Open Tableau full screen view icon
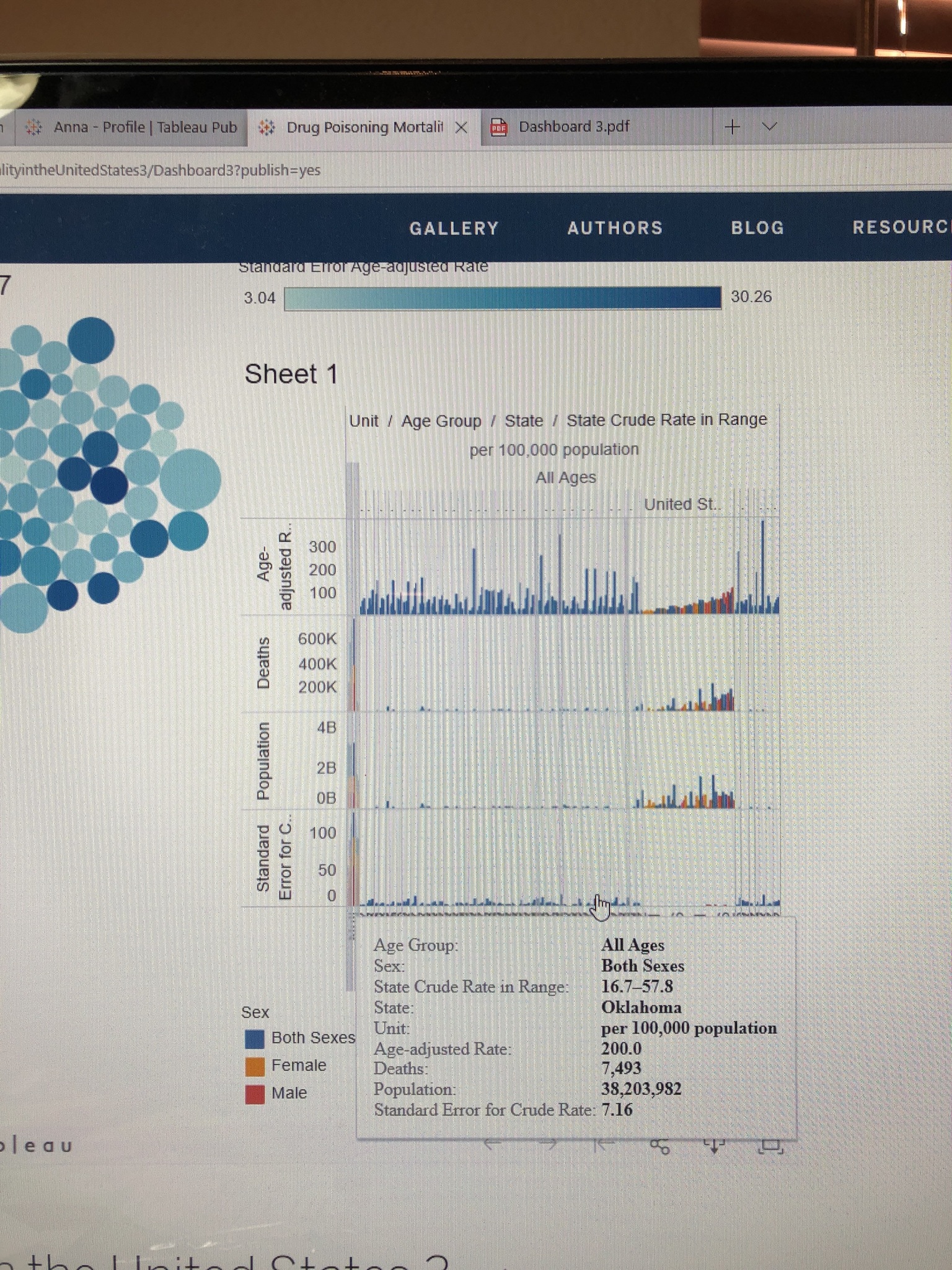 (770, 1147)
